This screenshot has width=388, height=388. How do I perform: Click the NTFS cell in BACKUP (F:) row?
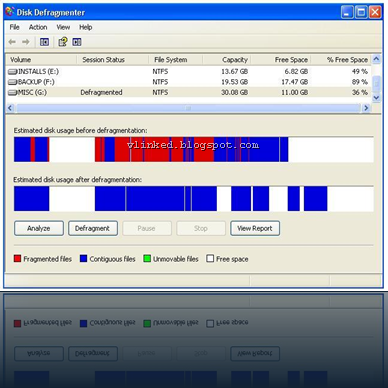point(160,82)
